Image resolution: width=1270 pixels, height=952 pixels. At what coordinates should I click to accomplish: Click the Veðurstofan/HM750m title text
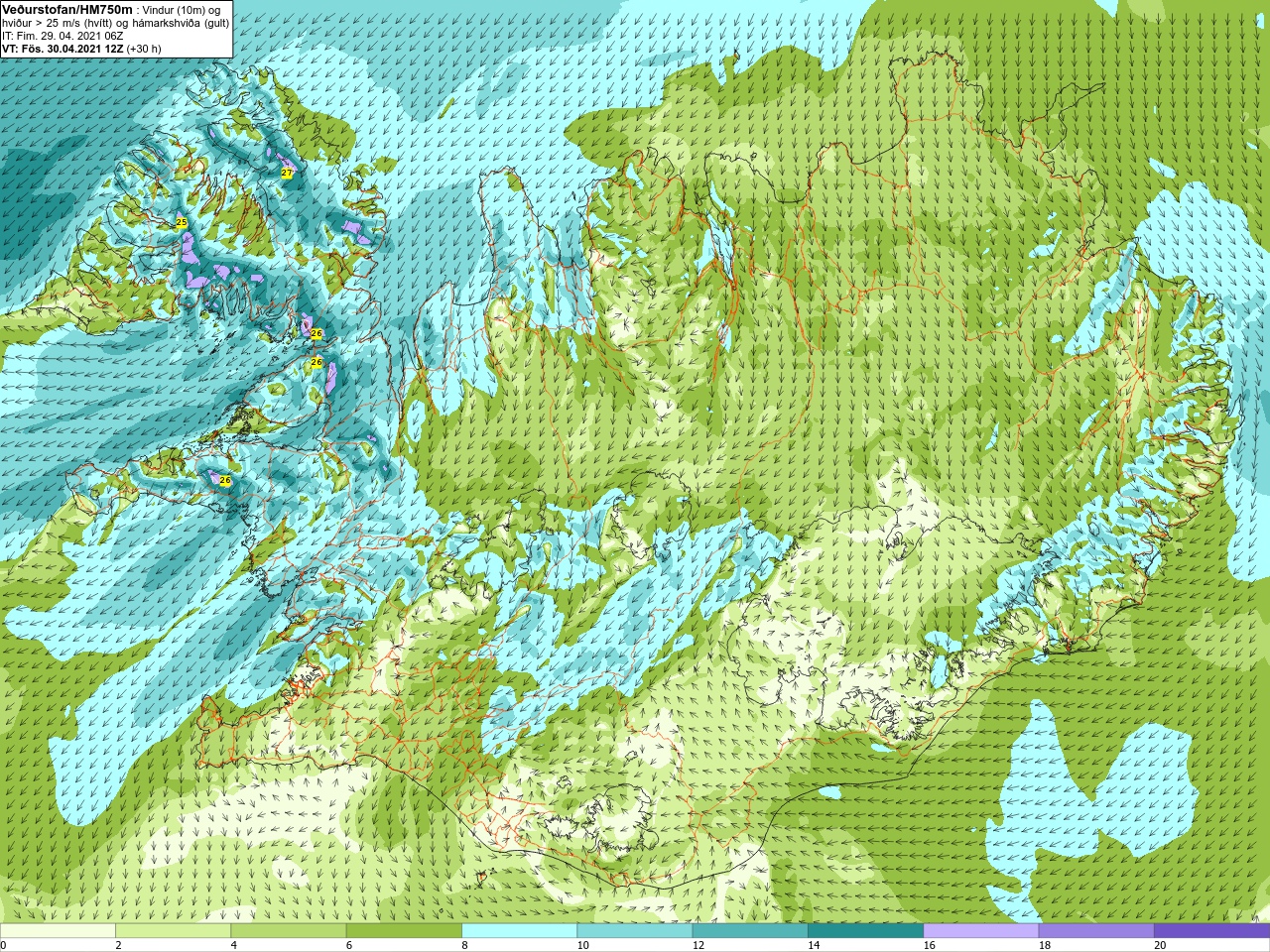[x=66, y=9]
